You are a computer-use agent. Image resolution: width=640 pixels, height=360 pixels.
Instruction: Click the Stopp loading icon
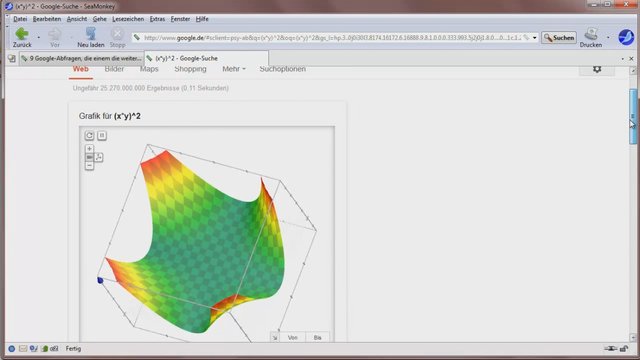117,37
